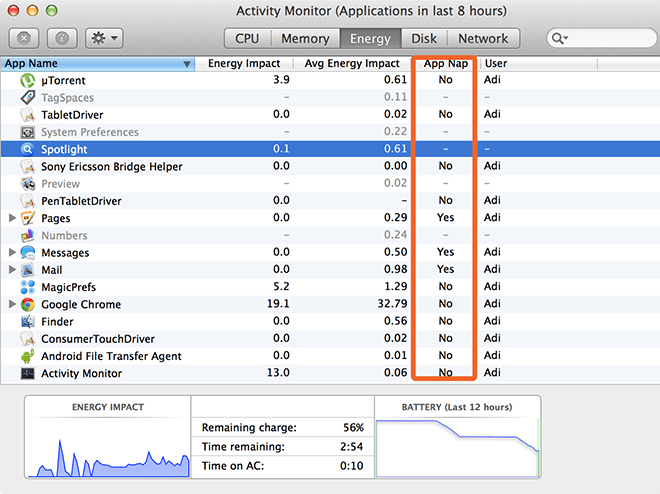The height and width of the screenshot is (494, 660).
Task: Sort by App Nap column
Action: (x=445, y=64)
